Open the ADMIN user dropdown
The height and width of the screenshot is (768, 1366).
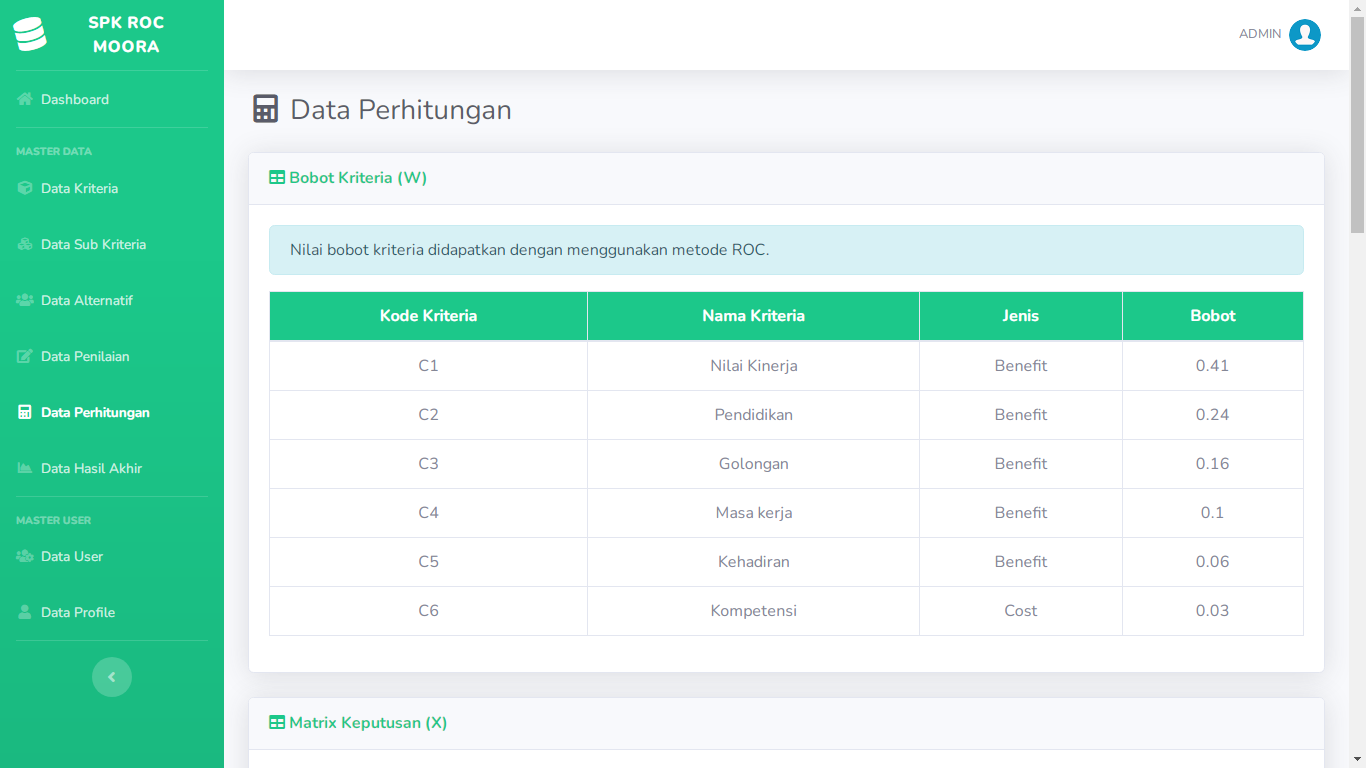[1280, 35]
